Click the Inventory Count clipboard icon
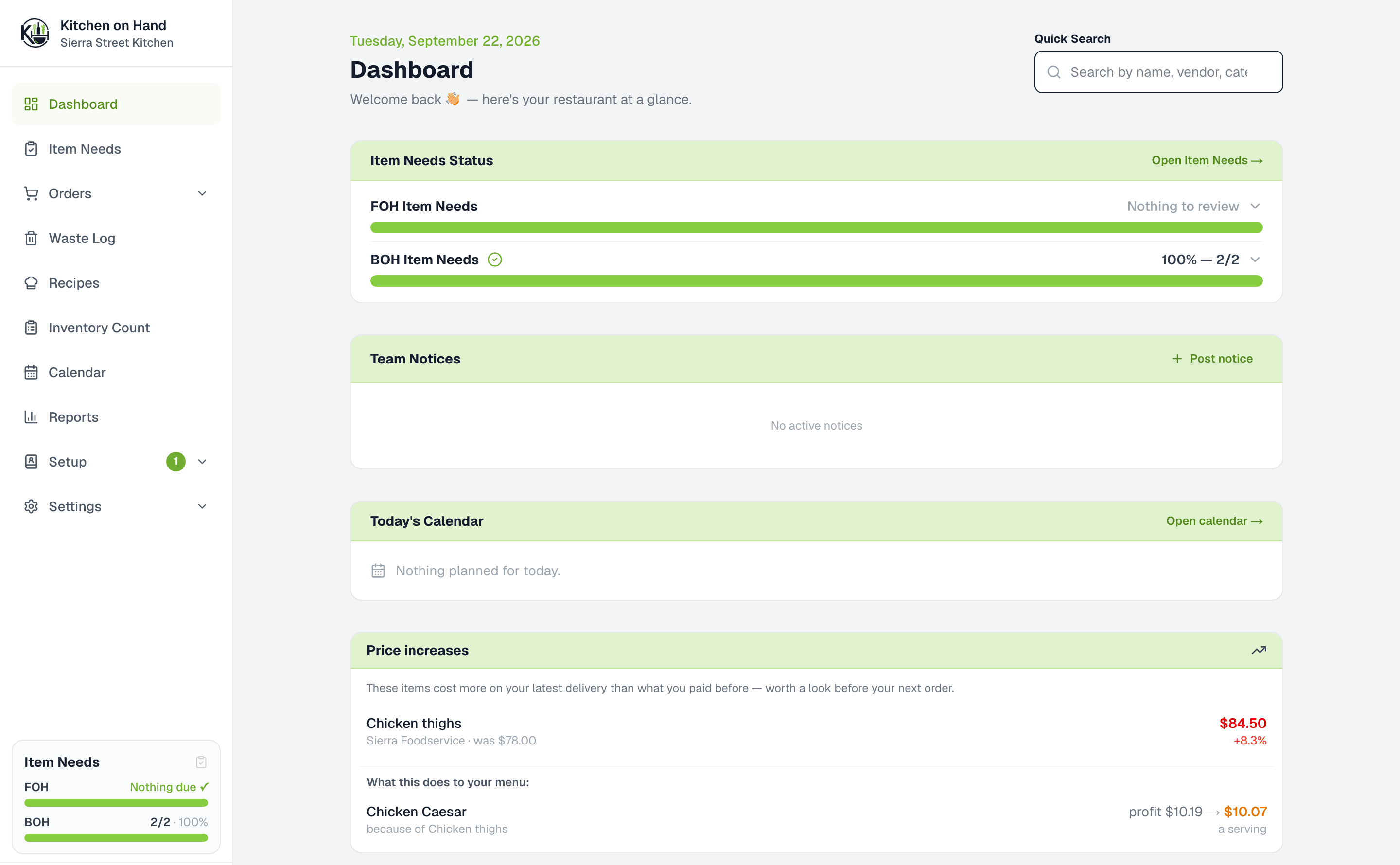 pyautogui.click(x=31, y=327)
